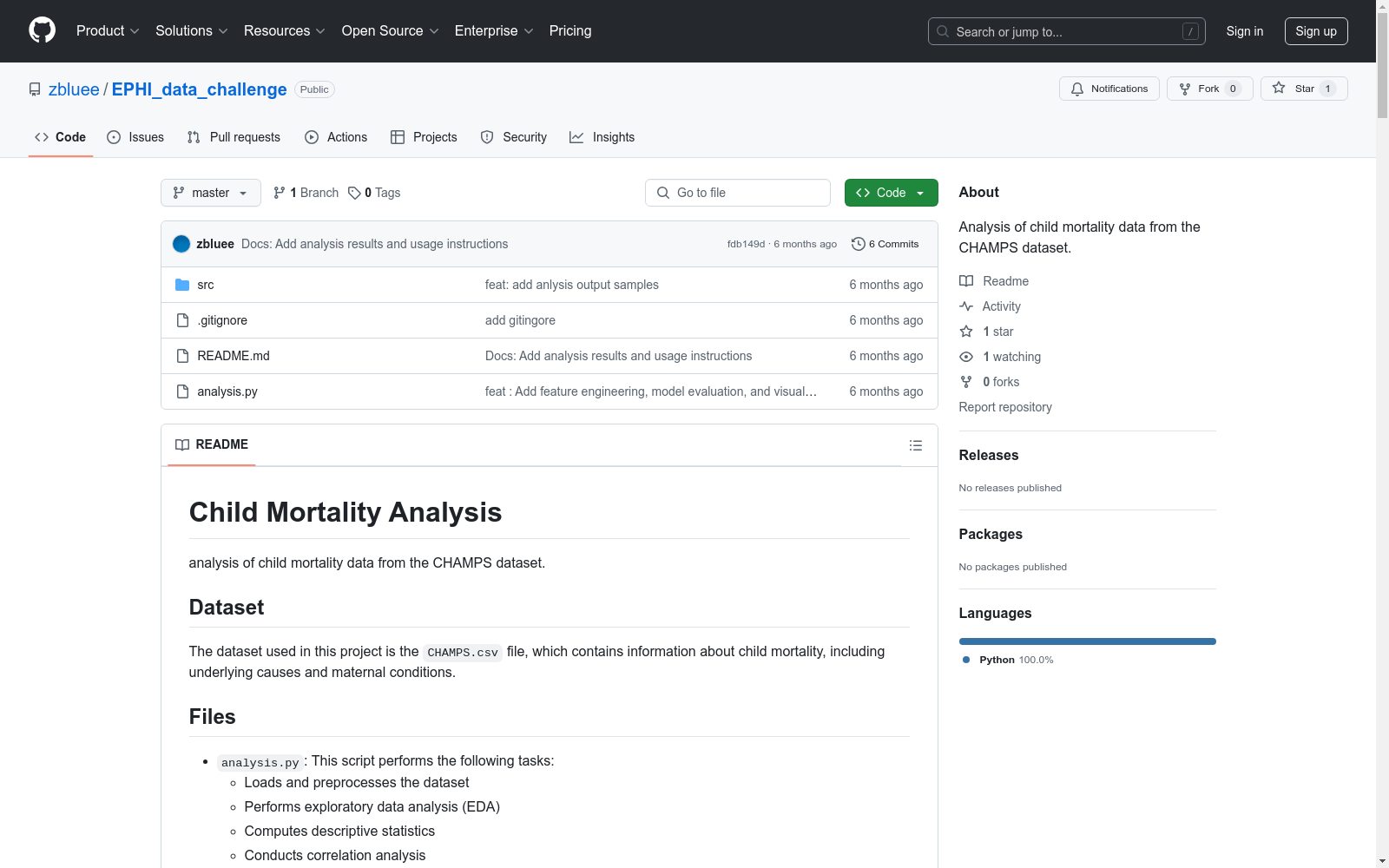Click the branch icon next to '1 Branch'
The width and height of the screenshot is (1389, 868).
pyautogui.click(x=280, y=193)
